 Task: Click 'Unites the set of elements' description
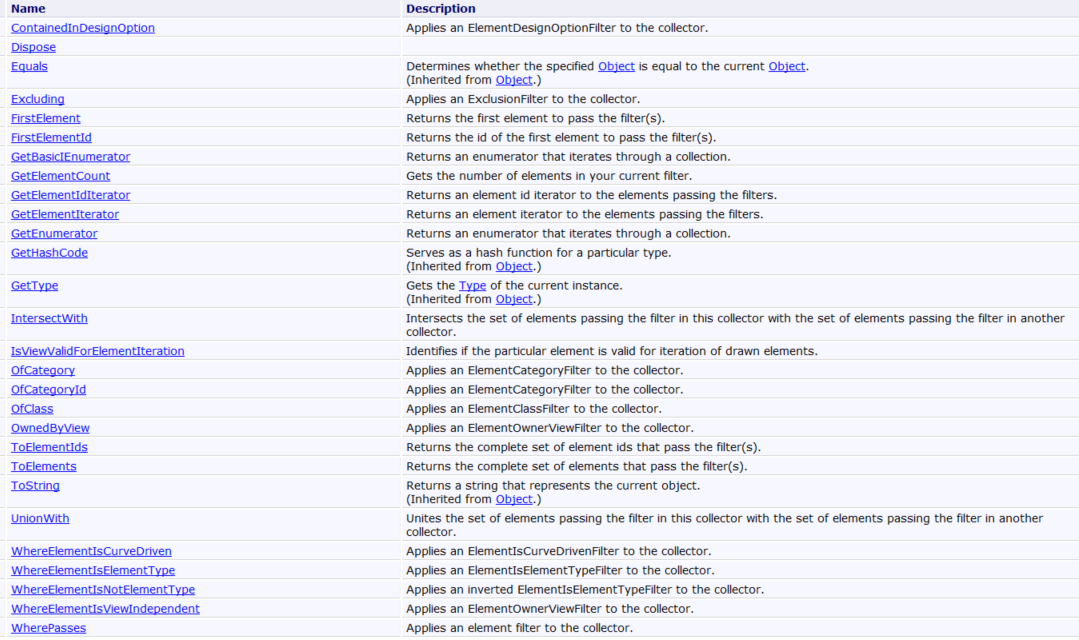(725, 525)
